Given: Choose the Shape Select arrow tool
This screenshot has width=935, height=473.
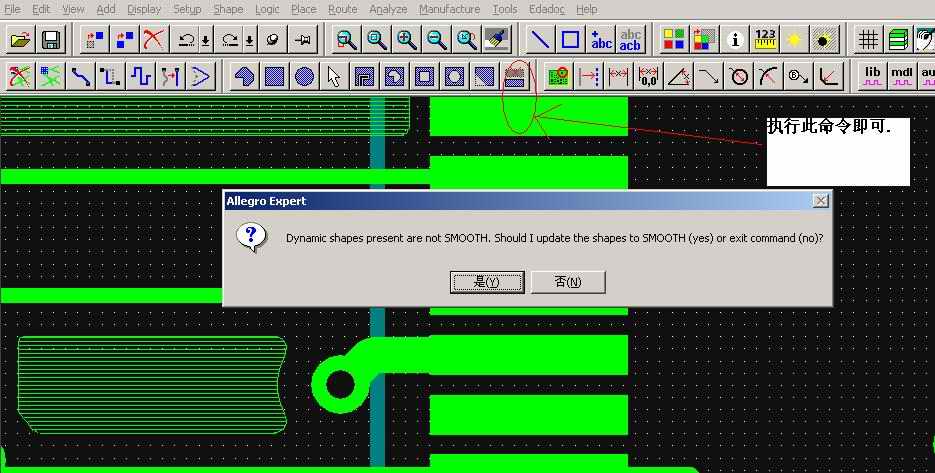Looking at the screenshot, I should [x=334, y=76].
